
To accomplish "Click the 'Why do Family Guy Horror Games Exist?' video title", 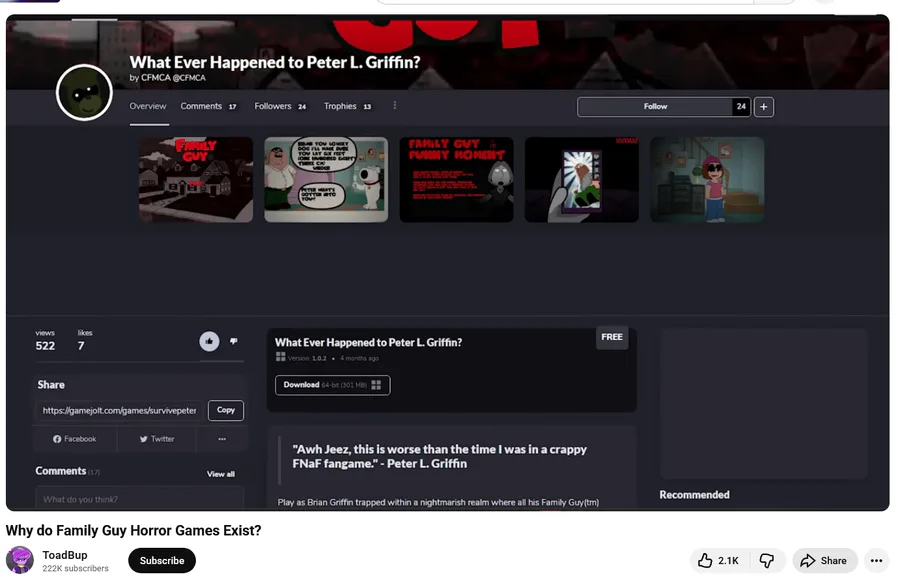I will point(133,531).
